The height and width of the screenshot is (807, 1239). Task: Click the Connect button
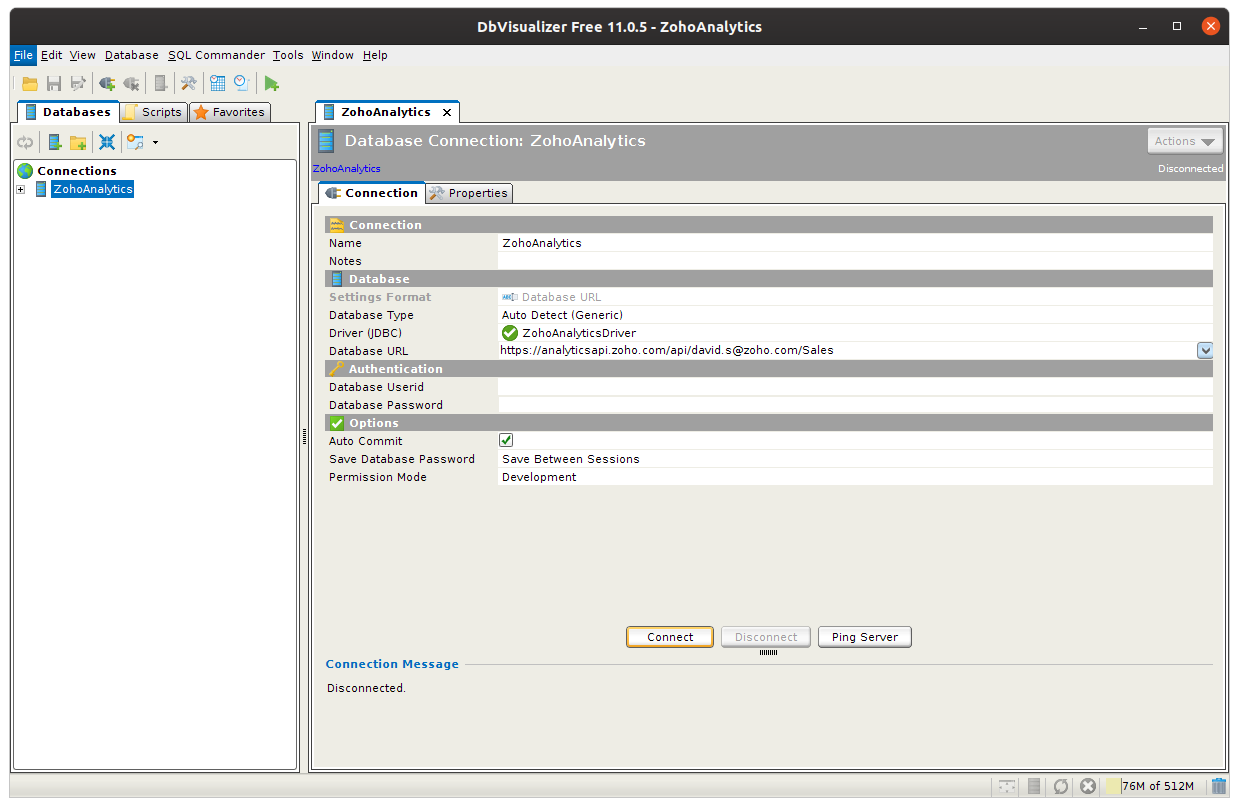[x=670, y=637]
